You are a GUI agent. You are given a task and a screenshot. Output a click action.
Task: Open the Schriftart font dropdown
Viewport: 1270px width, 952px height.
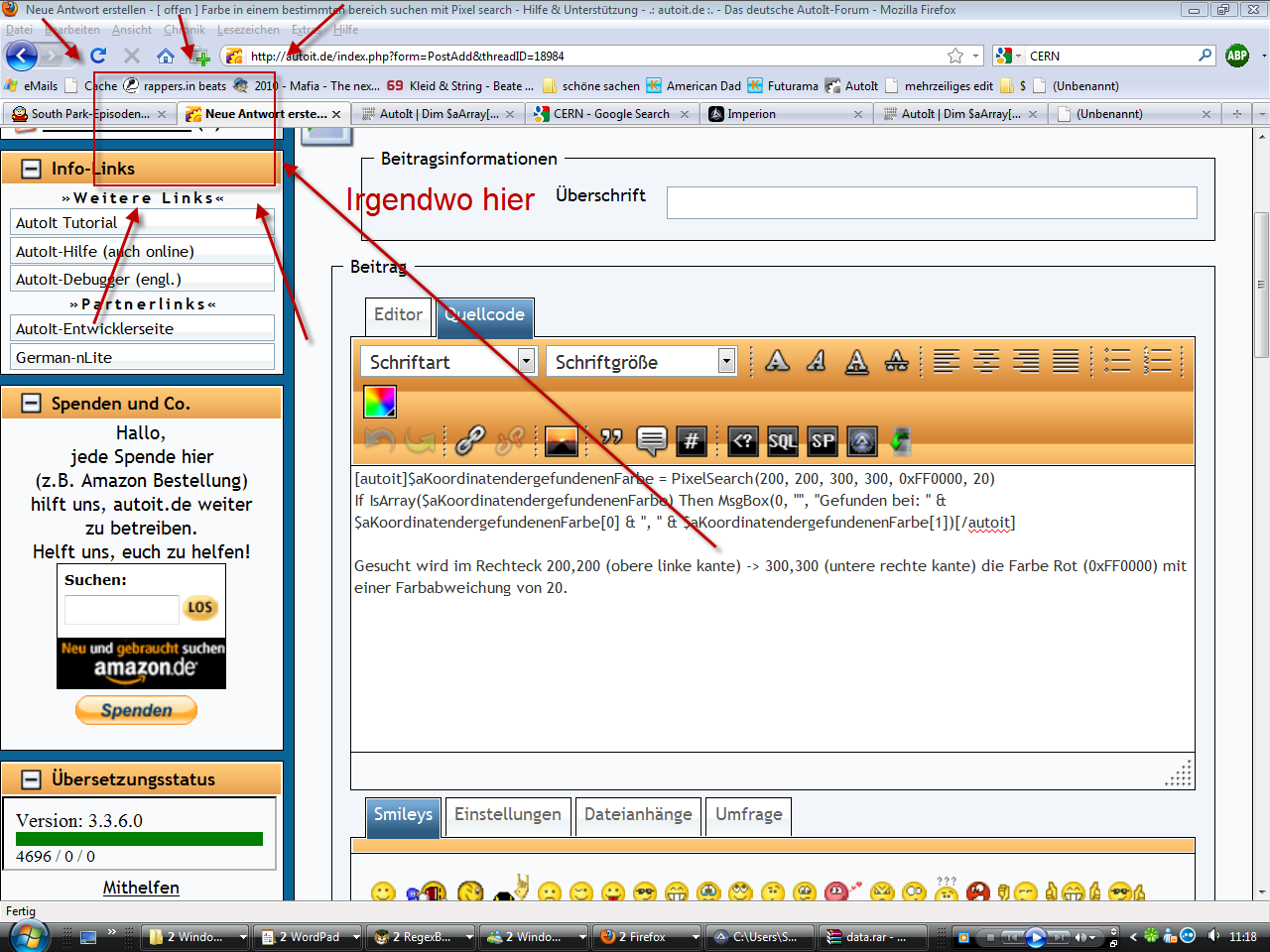[x=527, y=361]
